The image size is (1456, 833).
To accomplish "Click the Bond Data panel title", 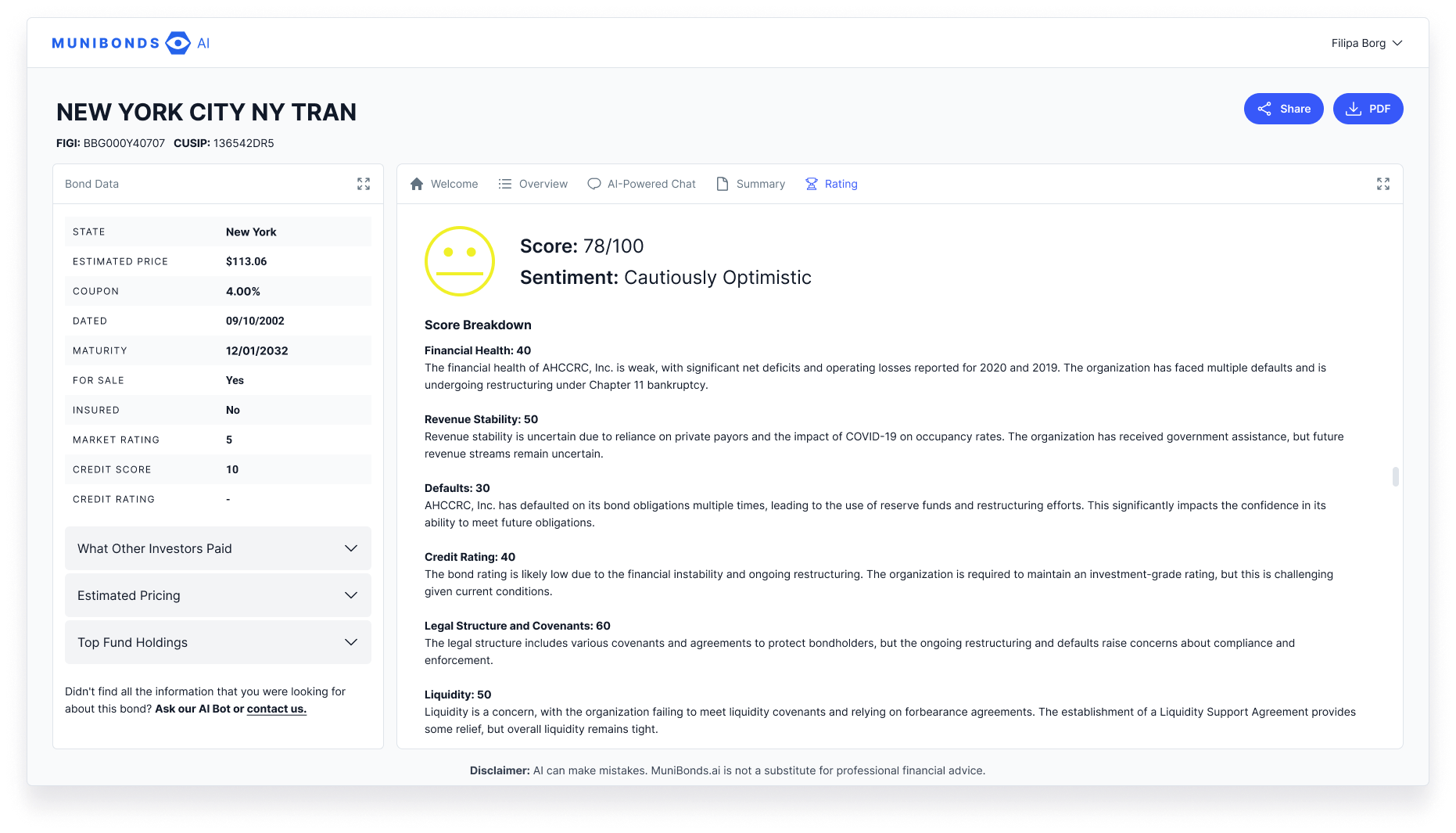I will pyautogui.click(x=92, y=184).
